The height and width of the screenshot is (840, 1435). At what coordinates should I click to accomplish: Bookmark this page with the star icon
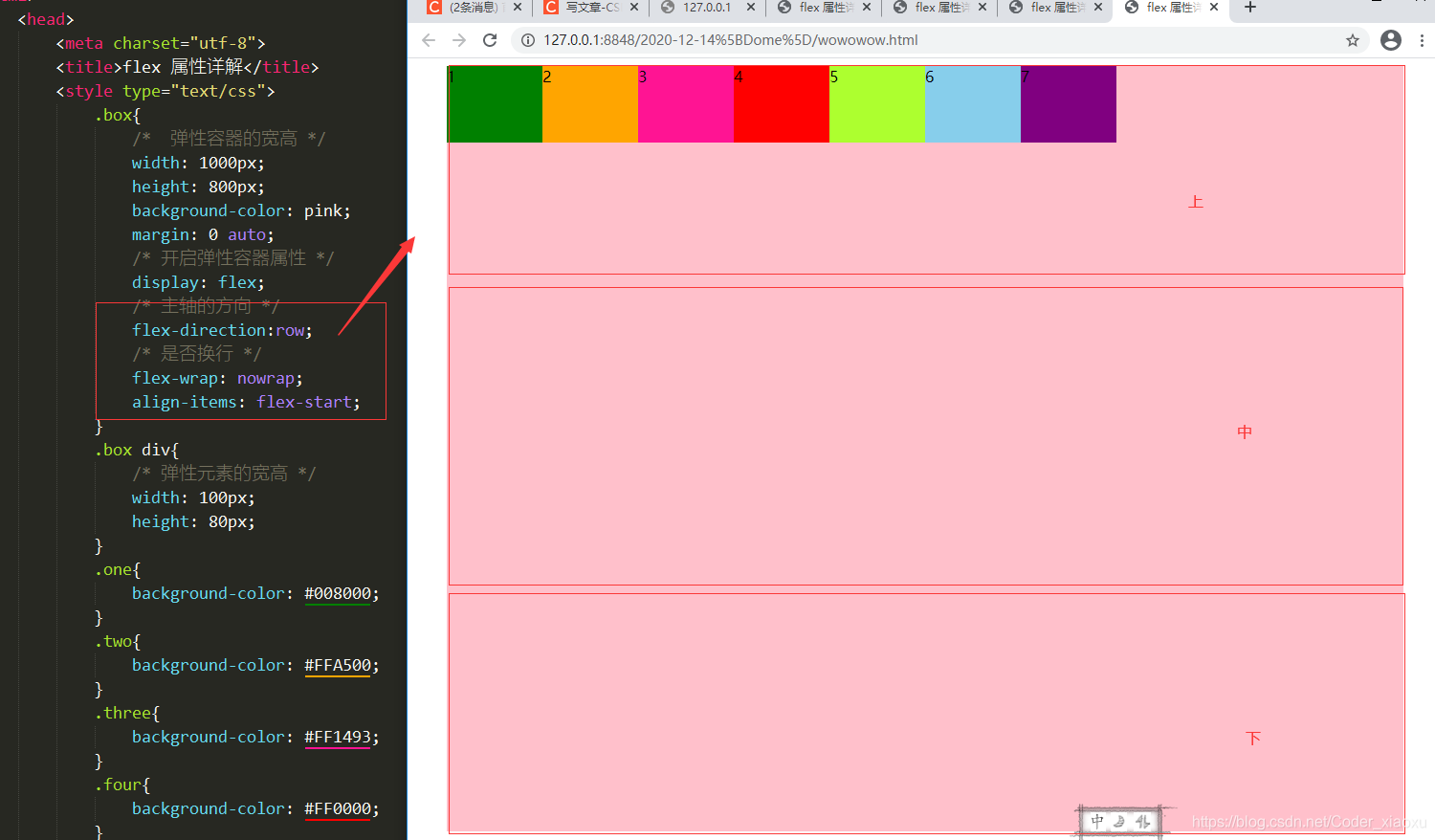click(1352, 40)
